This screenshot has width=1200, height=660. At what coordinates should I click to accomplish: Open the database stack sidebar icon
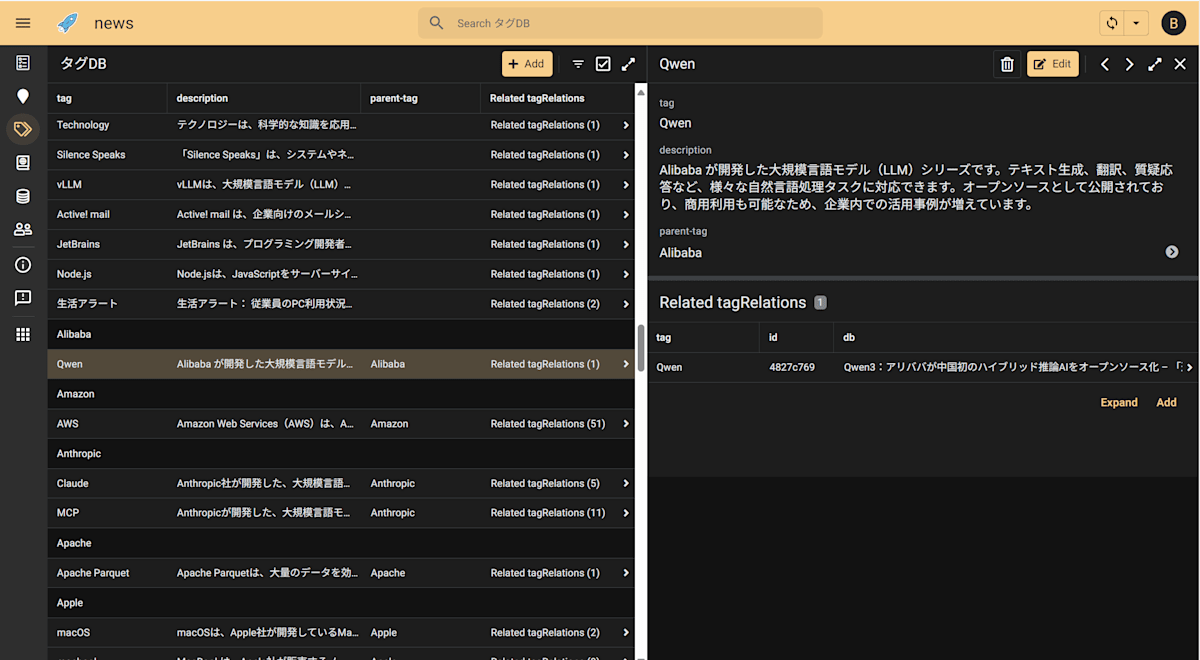[23, 196]
